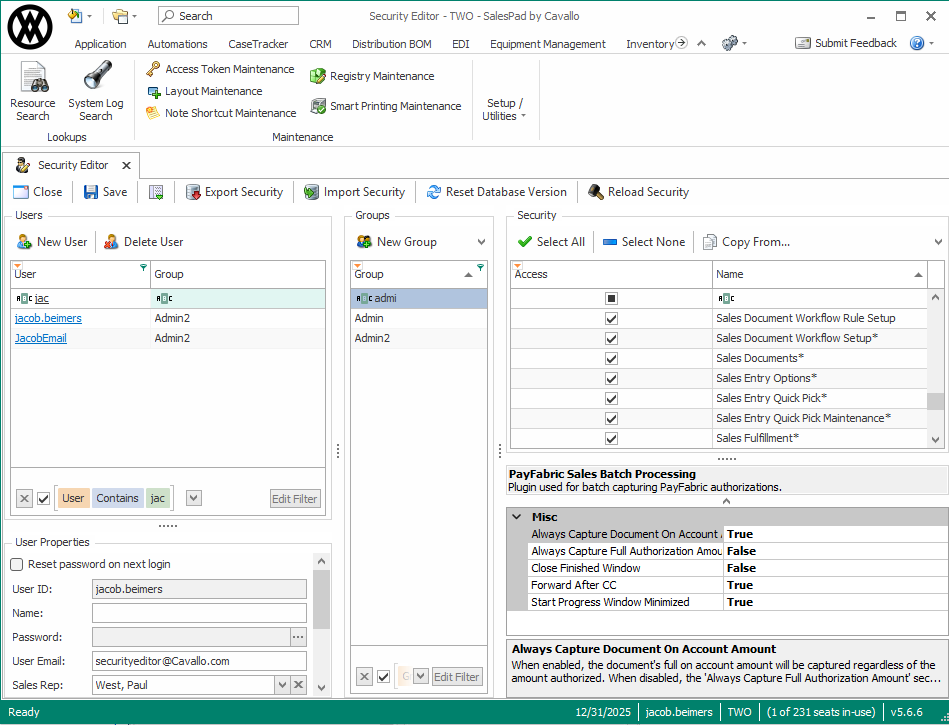
Task: Open the Sales Rep dropdown list
Action: click(x=281, y=685)
